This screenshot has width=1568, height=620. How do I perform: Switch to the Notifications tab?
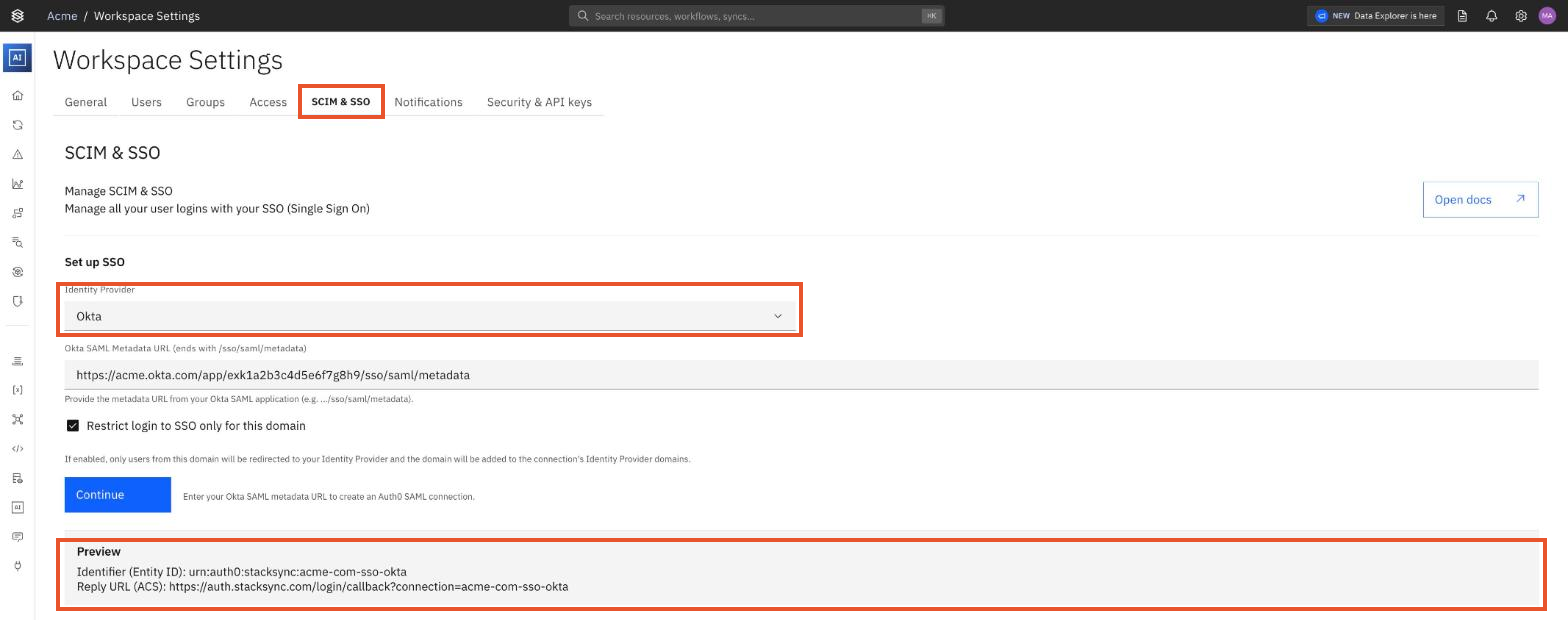point(428,102)
